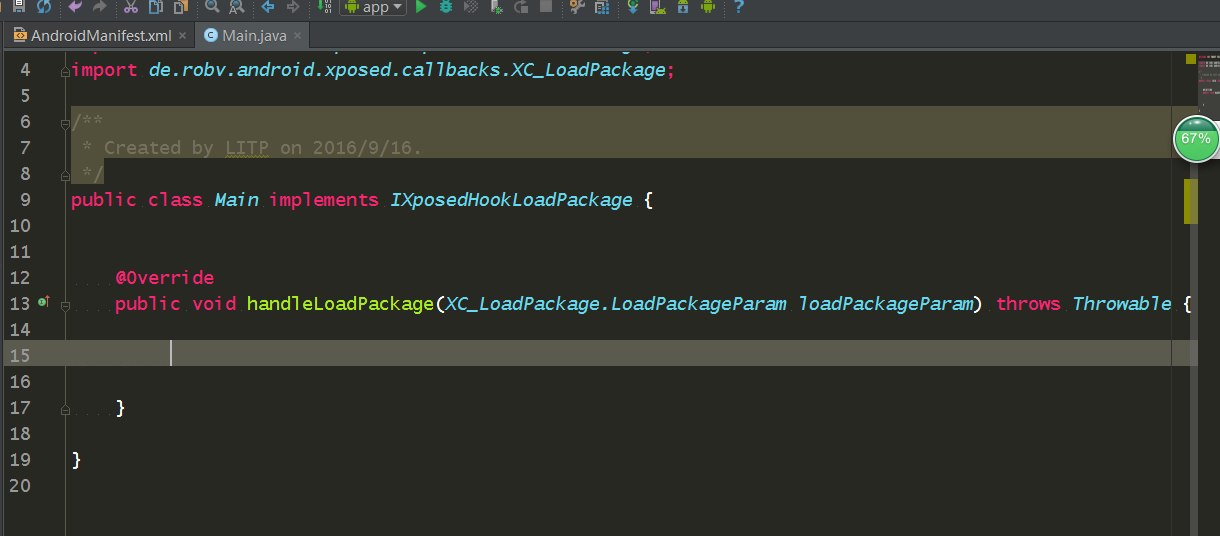The width and height of the screenshot is (1220, 536).
Task: Click the yellow warning stripe mark on scrollbar
Action: click(1190, 202)
